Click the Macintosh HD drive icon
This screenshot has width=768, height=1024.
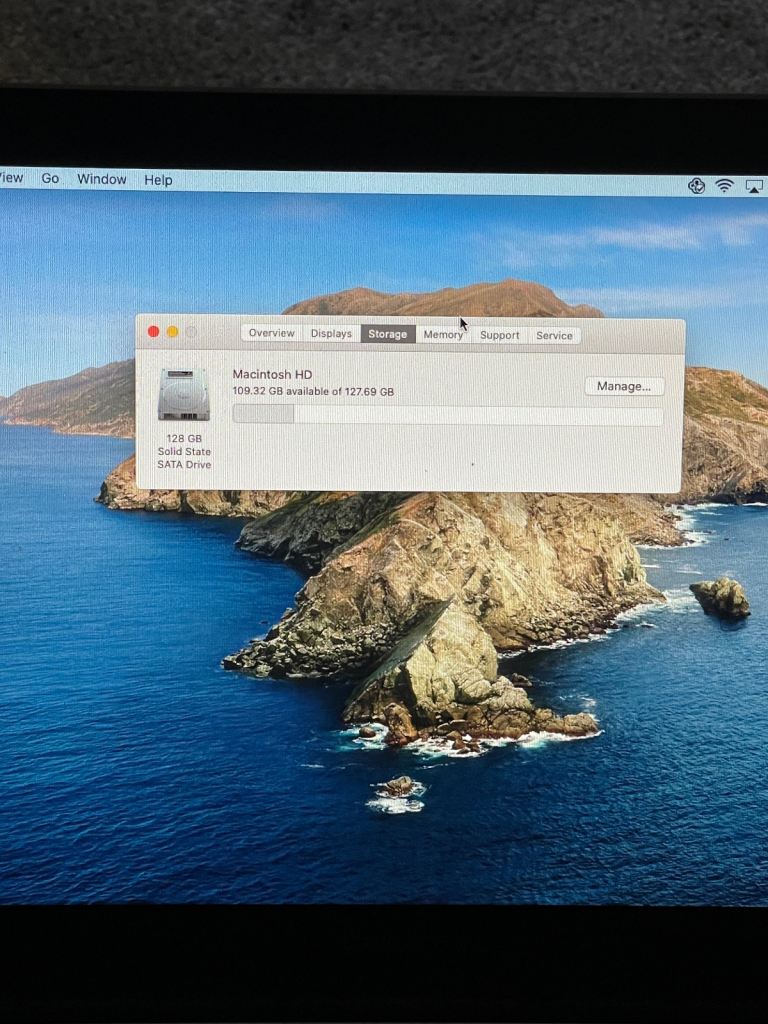click(184, 394)
